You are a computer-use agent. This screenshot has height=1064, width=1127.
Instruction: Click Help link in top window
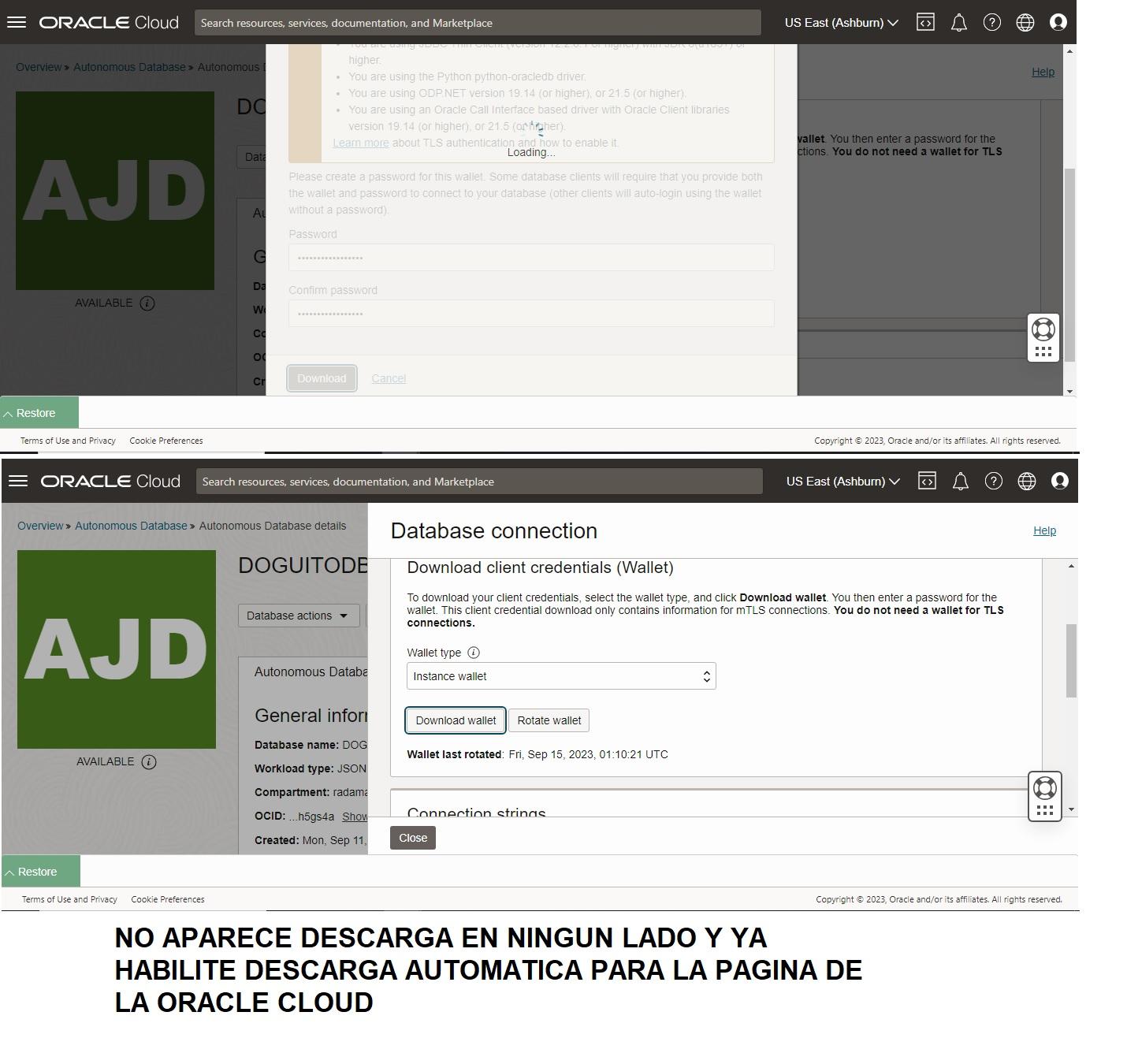1043,72
